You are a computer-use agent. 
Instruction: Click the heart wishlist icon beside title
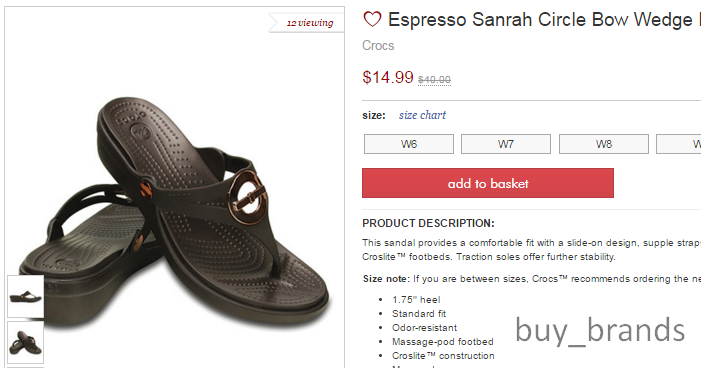click(372, 19)
